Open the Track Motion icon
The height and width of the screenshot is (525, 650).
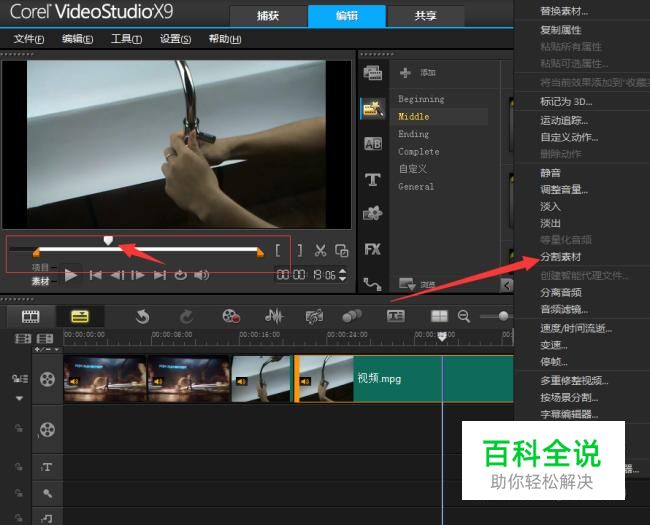pyautogui.click(x=352, y=316)
